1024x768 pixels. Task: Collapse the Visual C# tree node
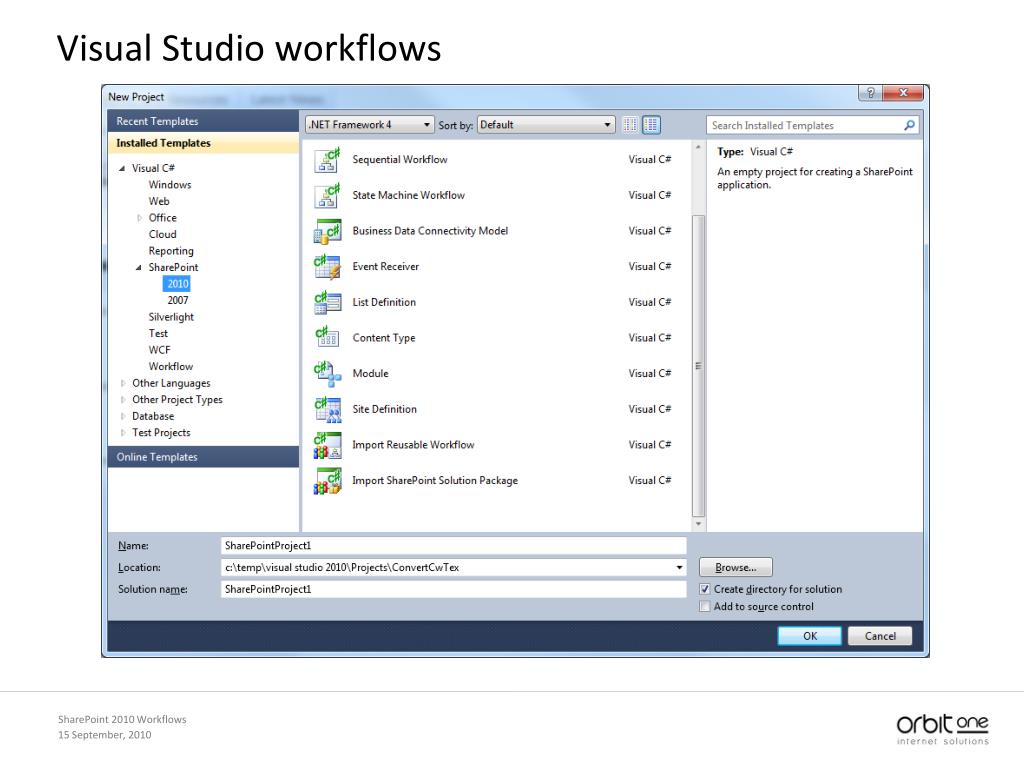point(122,168)
